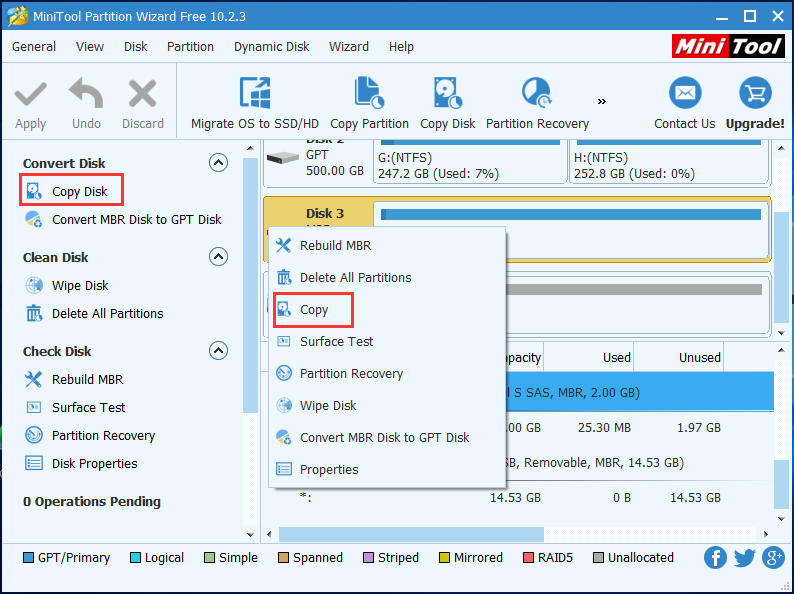Choose Convert MBR Disk to GPT Disk in sidebar
The height and width of the screenshot is (594, 794).
pyautogui.click(x=123, y=219)
